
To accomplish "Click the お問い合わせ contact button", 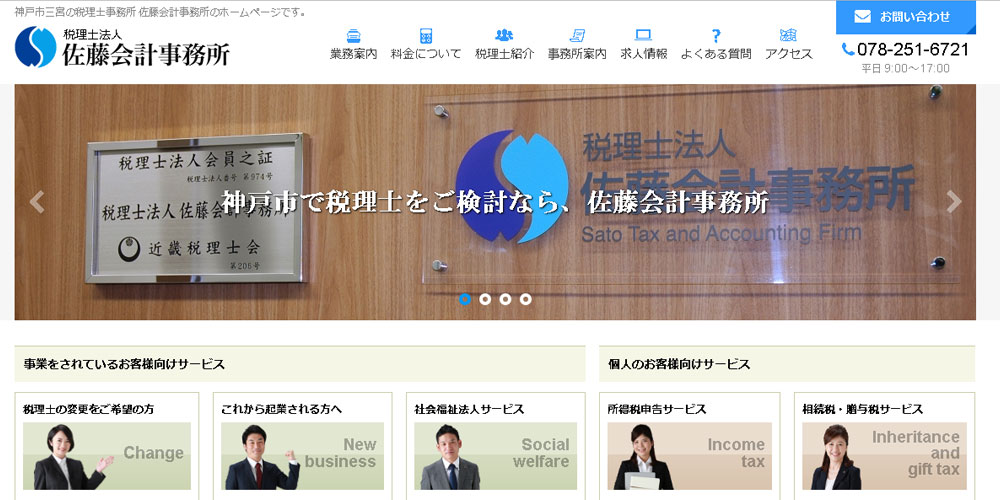I will click(x=906, y=17).
